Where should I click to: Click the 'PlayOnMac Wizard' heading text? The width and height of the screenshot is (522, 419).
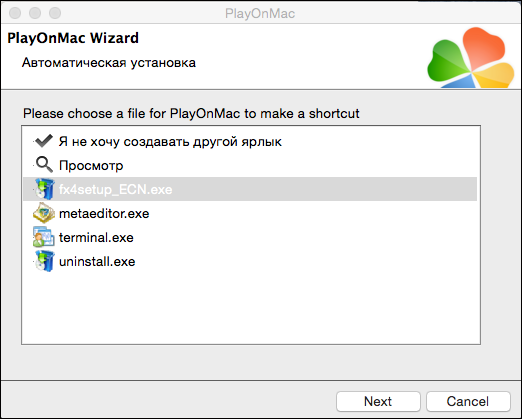click(73, 38)
